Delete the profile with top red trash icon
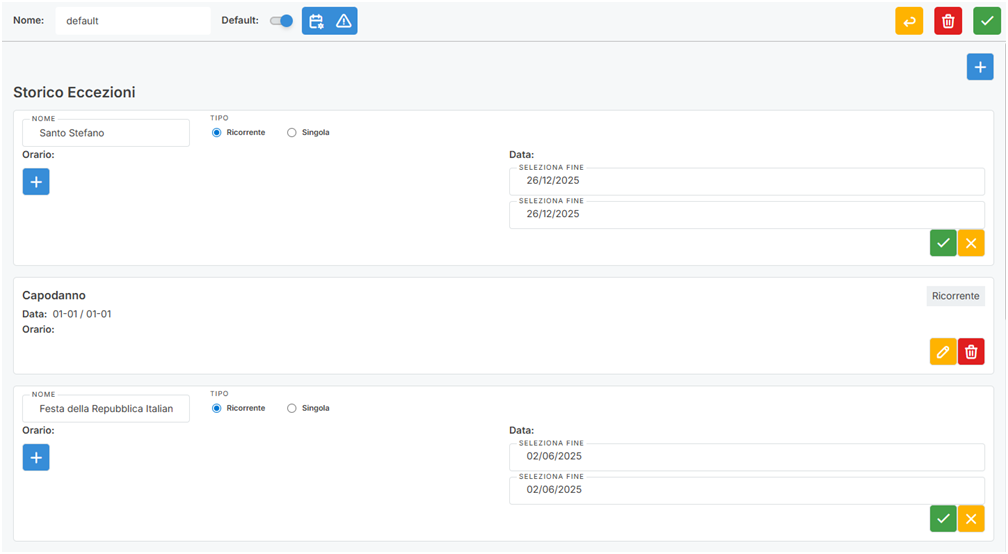Screen dimensions: 1008x554 (948, 21)
